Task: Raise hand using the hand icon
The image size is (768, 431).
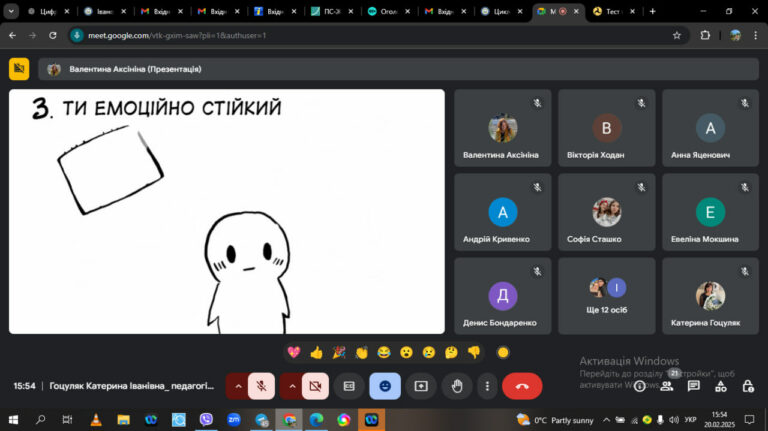Action: tap(456, 386)
